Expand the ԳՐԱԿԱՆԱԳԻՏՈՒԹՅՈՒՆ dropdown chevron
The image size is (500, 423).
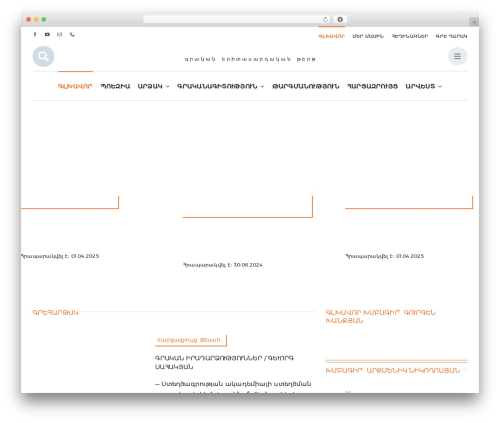point(262,87)
